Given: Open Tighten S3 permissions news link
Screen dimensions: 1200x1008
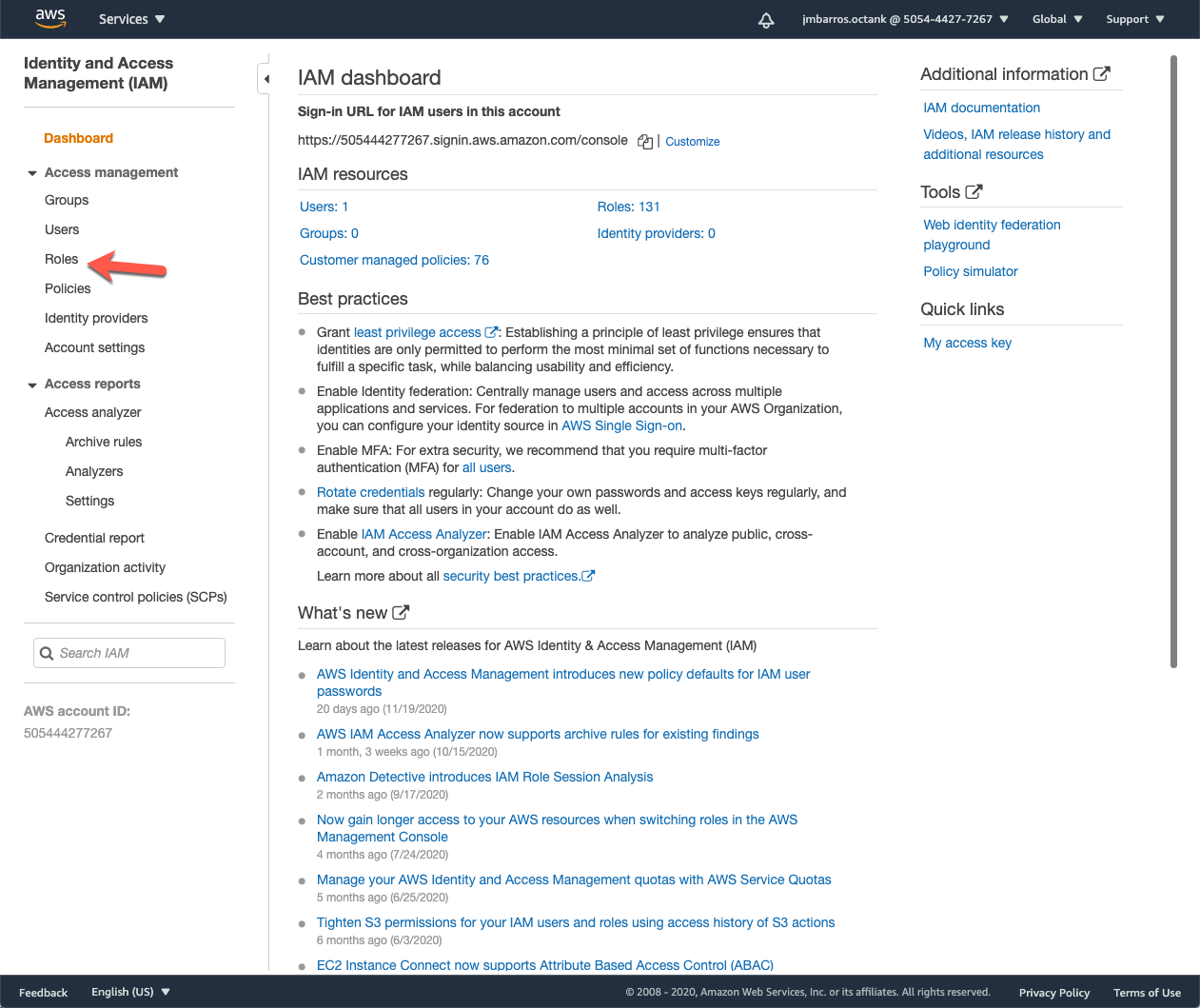Looking at the screenshot, I should (x=576, y=922).
